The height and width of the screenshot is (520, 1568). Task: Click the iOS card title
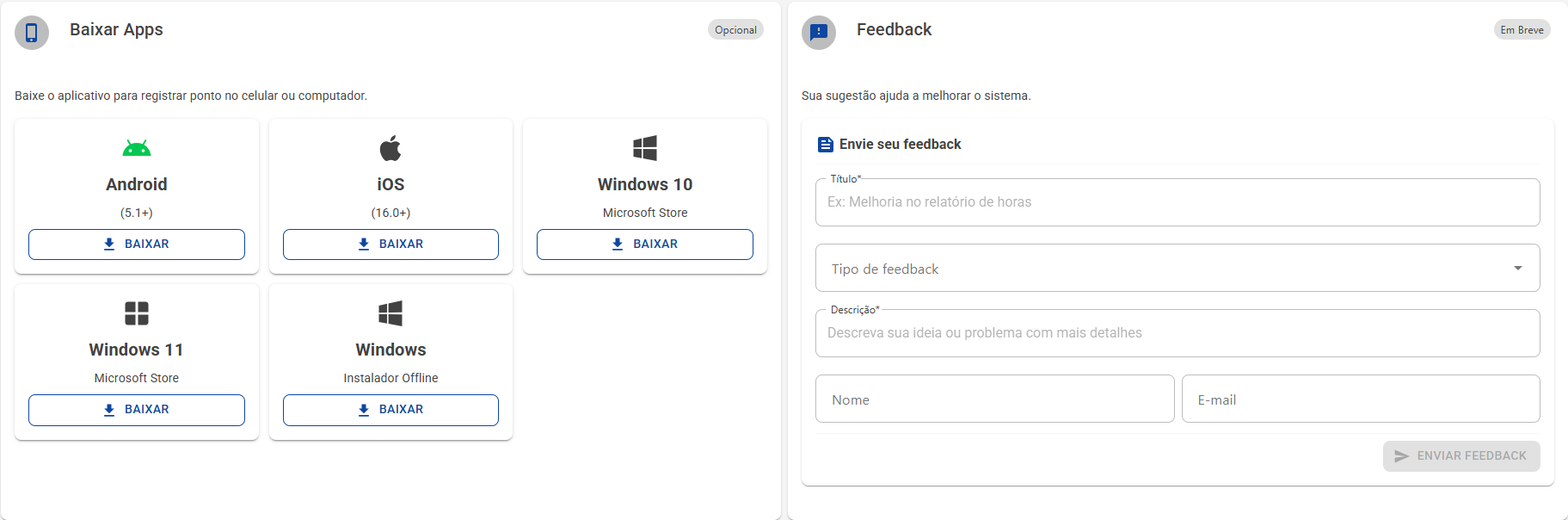390,184
